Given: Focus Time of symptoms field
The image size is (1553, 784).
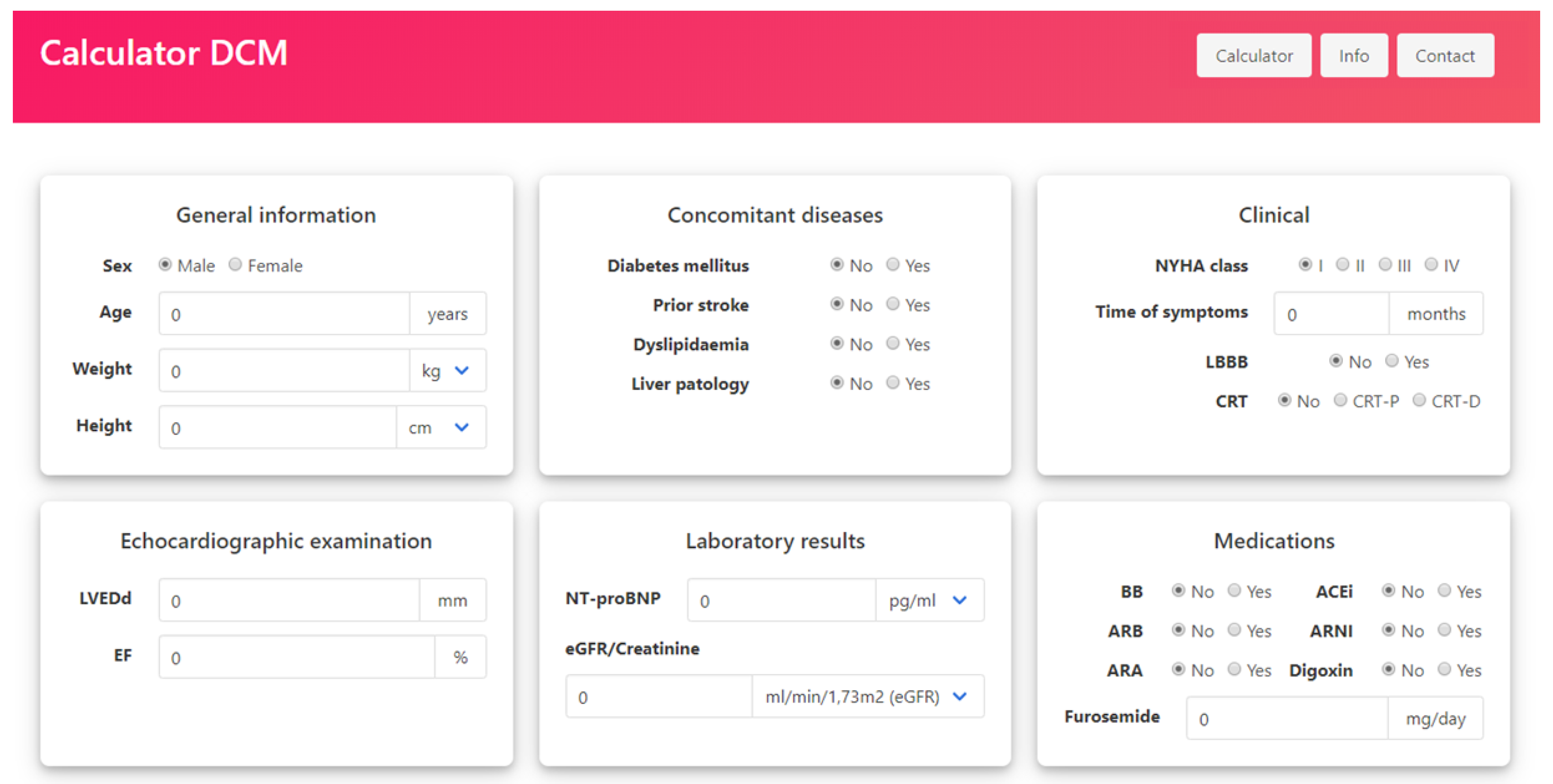Looking at the screenshot, I should point(1331,314).
